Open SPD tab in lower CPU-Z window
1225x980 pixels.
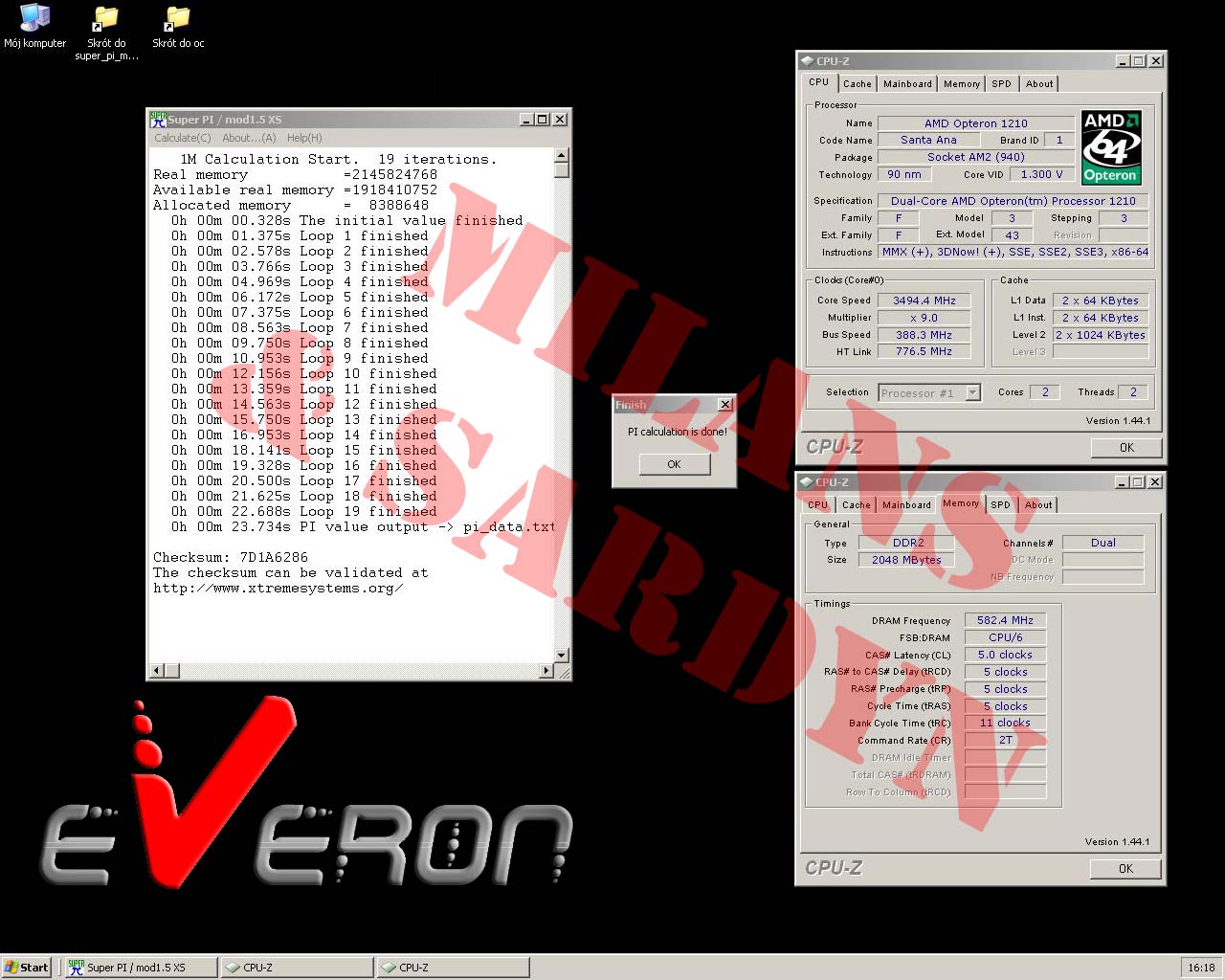click(x=1001, y=505)
